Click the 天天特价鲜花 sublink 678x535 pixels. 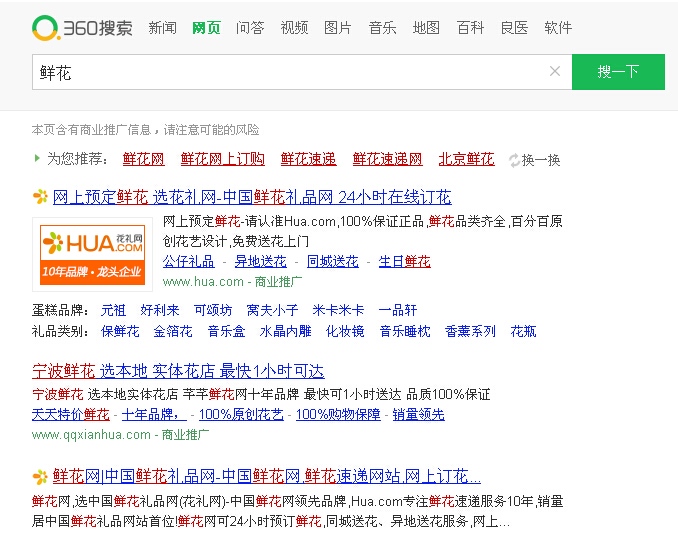click(71, 414)
